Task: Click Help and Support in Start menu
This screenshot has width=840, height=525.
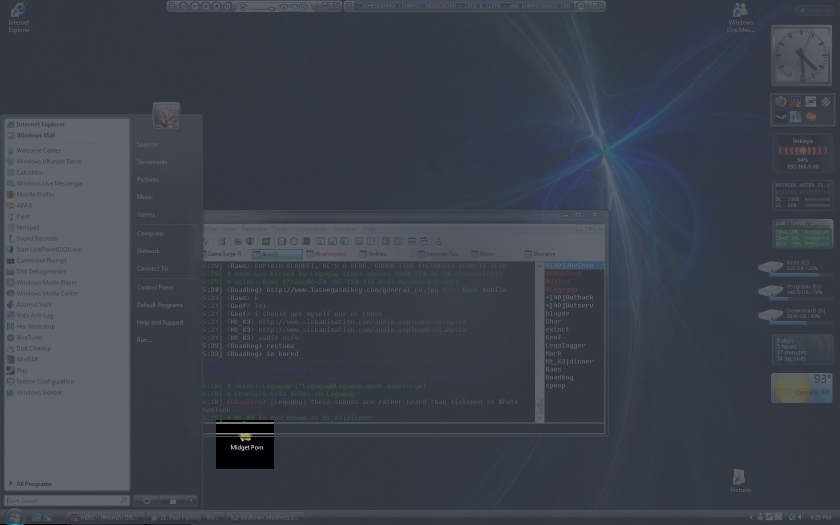Action: tap(160, 322)
